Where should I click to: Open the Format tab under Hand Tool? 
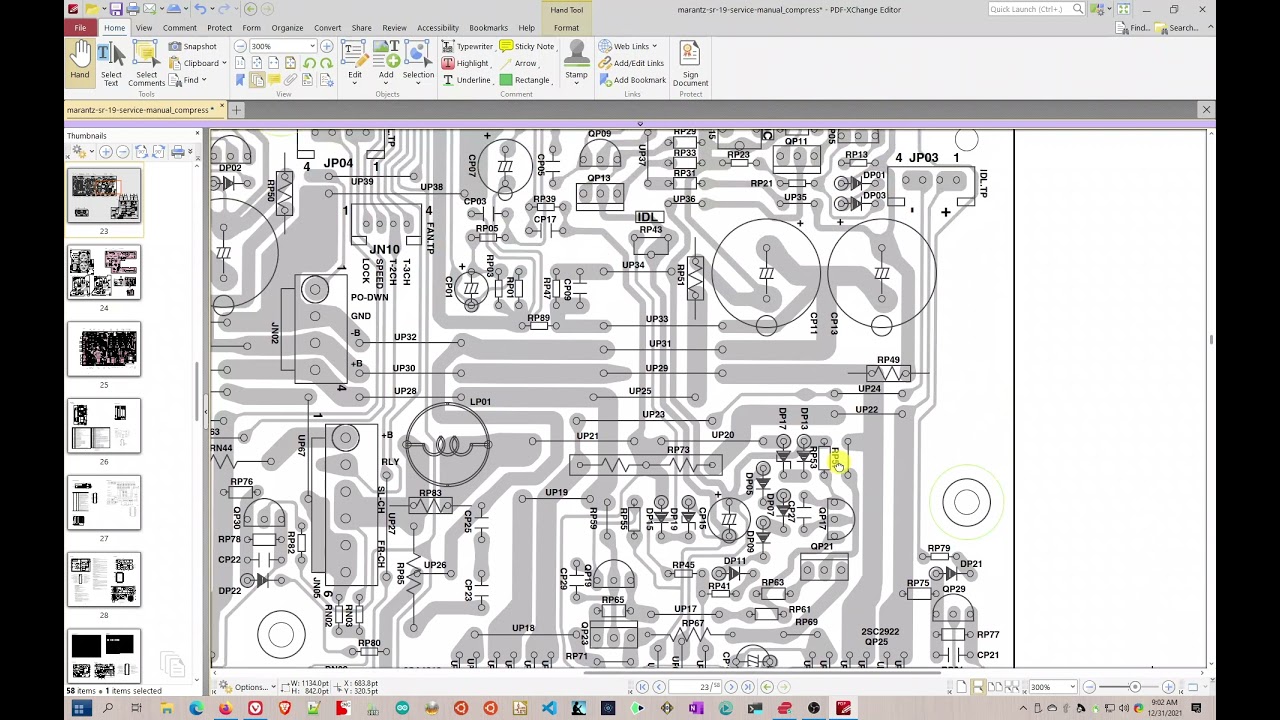click(x=566, y=28)
